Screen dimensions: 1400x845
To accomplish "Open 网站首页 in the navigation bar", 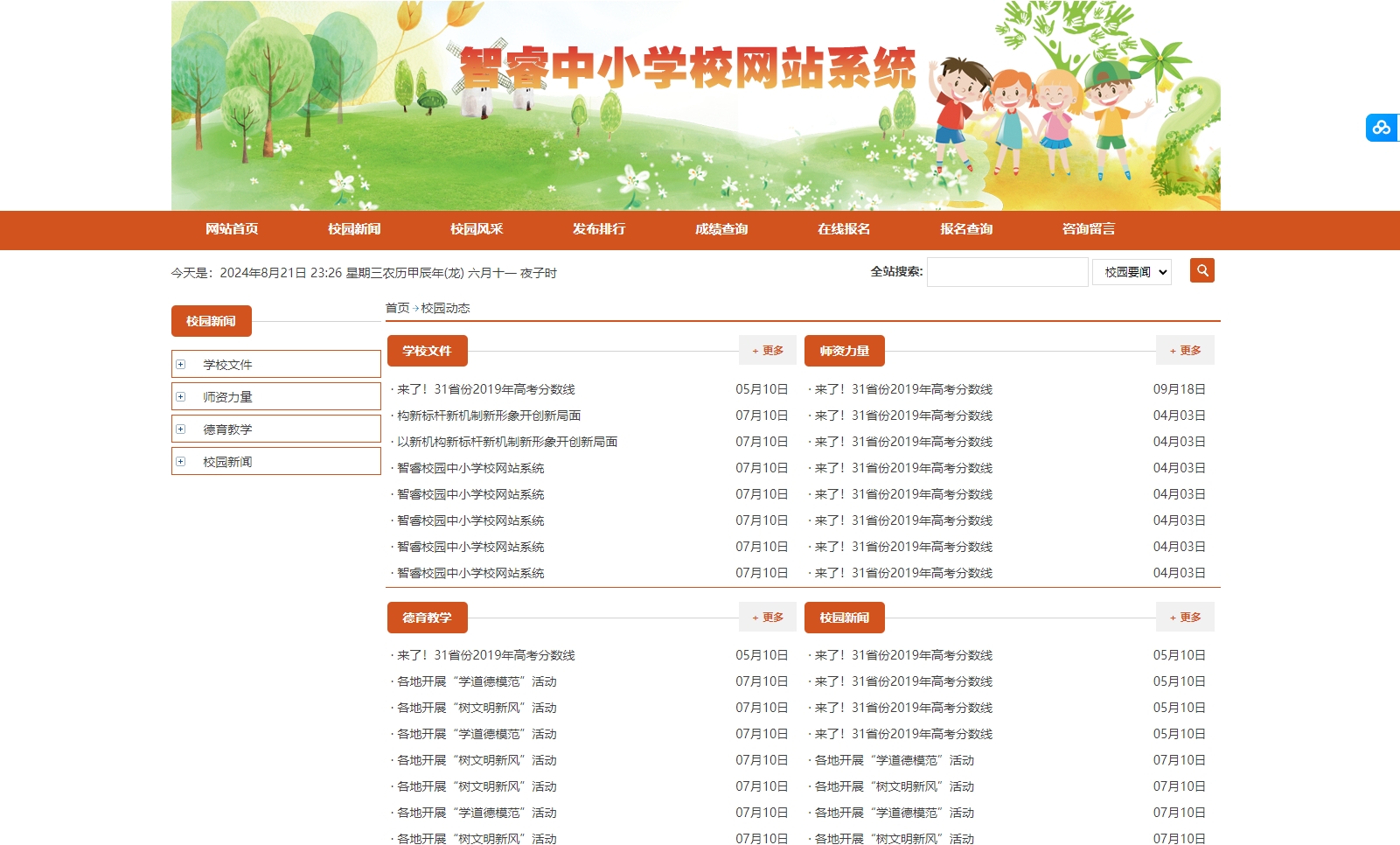I will pyautogui.click(x=232, y=229).
